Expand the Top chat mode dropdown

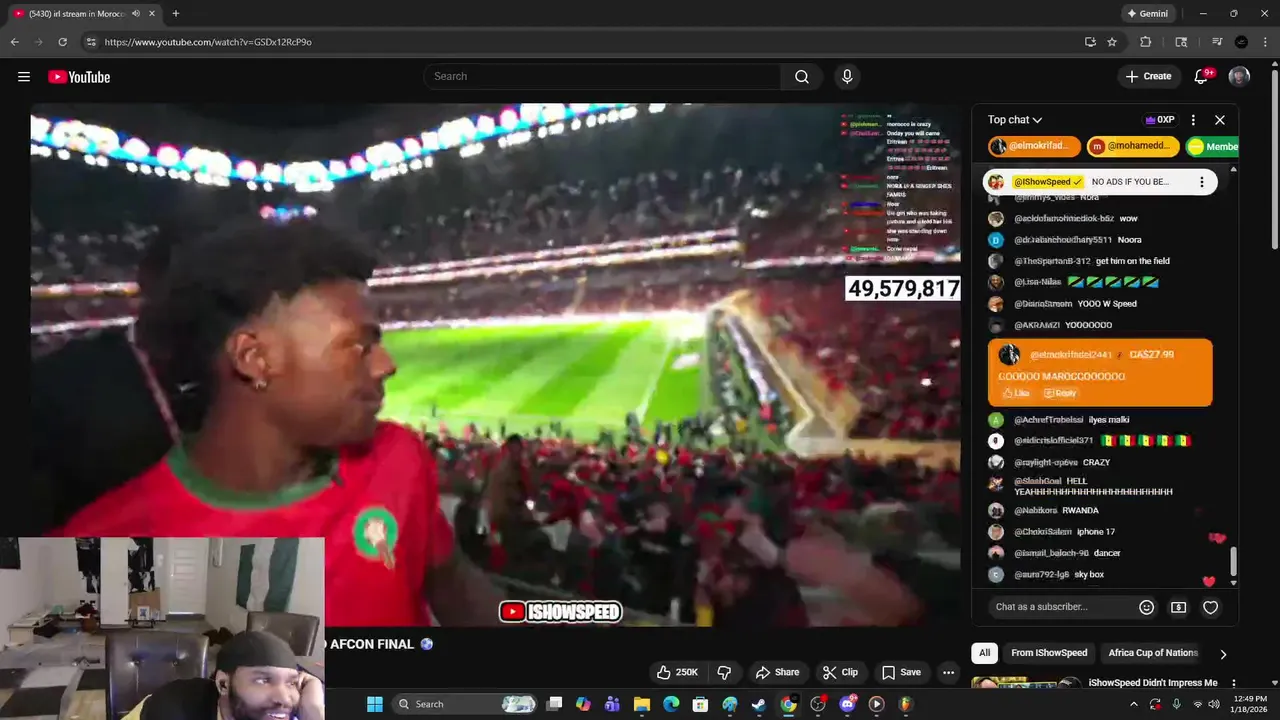pyautogui.click(x=1015, y=120)
